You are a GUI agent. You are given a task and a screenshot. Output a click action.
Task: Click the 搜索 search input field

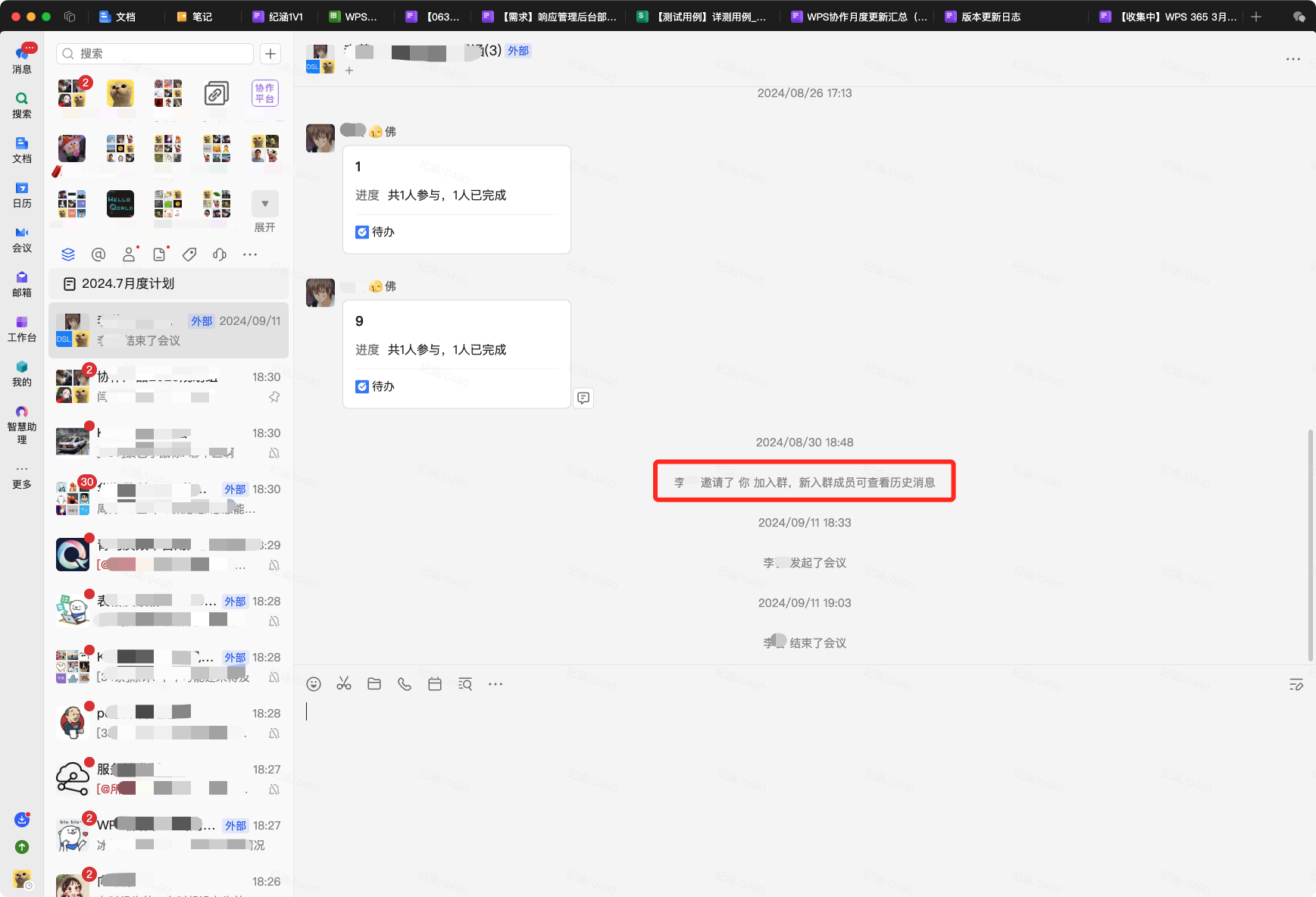[155, 54]
